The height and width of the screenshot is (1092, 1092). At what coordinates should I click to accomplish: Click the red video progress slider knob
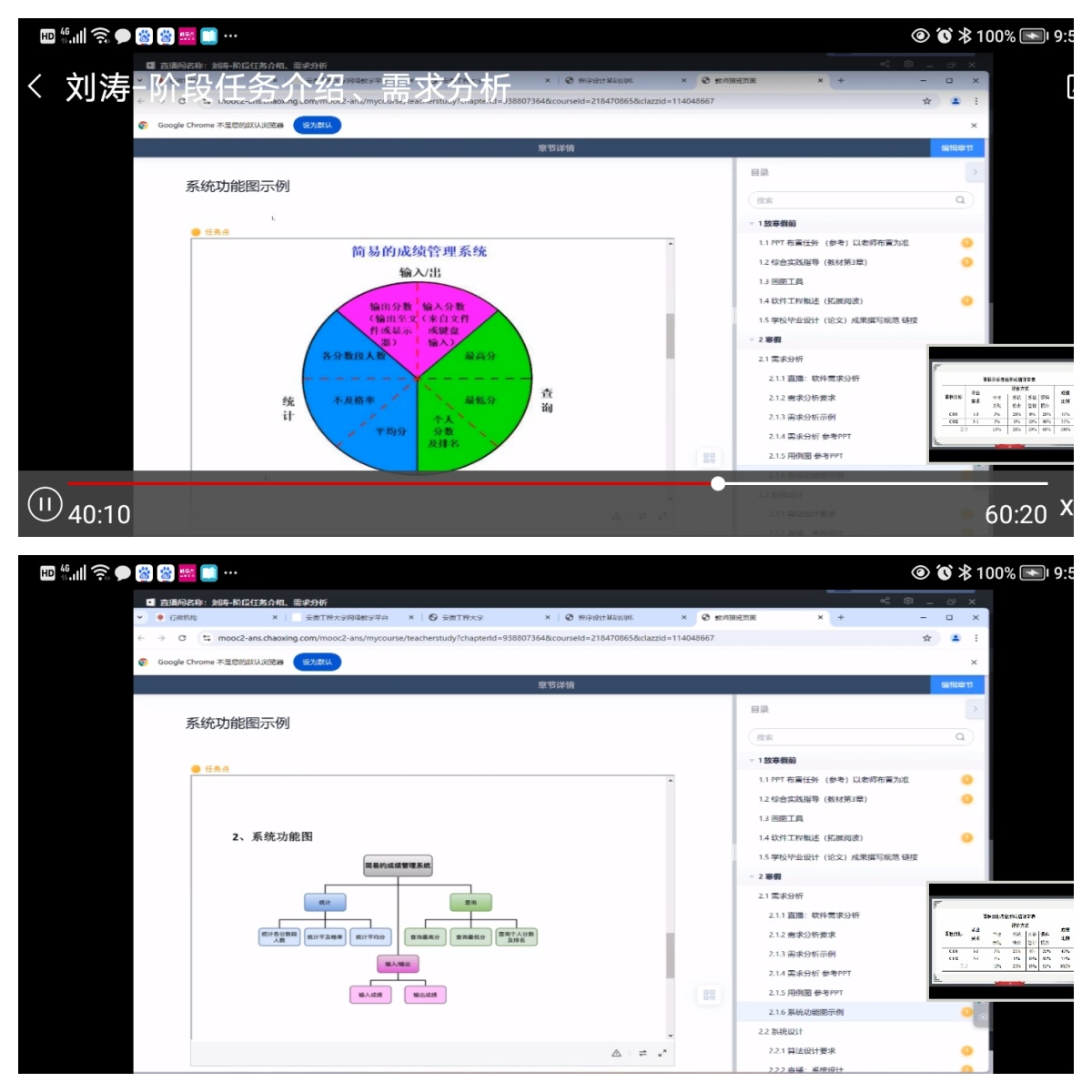[x=718, y=483]
